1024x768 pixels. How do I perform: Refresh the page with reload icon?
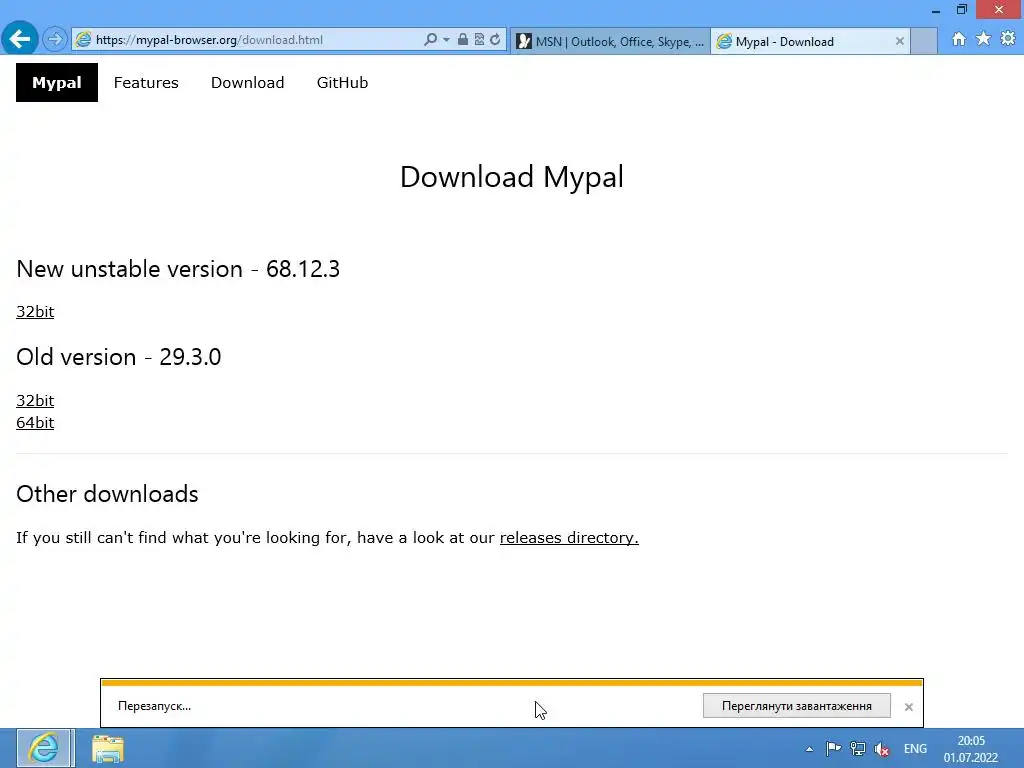click(x=495, y=39)
